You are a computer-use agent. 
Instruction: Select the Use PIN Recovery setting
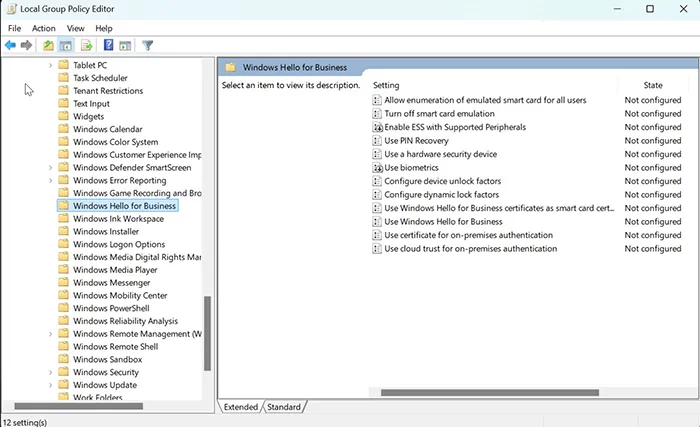pyautogui.click(x=415, y=141)
